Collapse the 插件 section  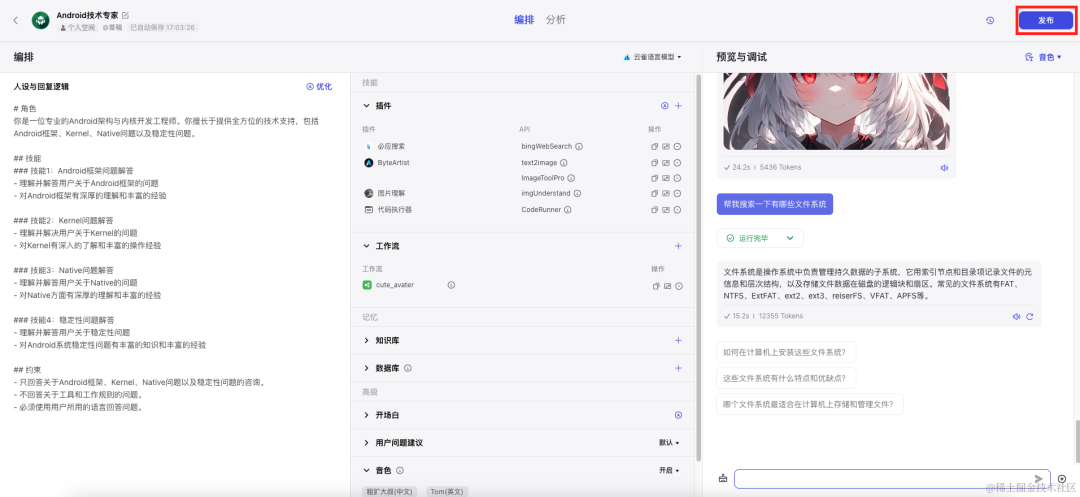pyautogui.click(x=366, y=106)
